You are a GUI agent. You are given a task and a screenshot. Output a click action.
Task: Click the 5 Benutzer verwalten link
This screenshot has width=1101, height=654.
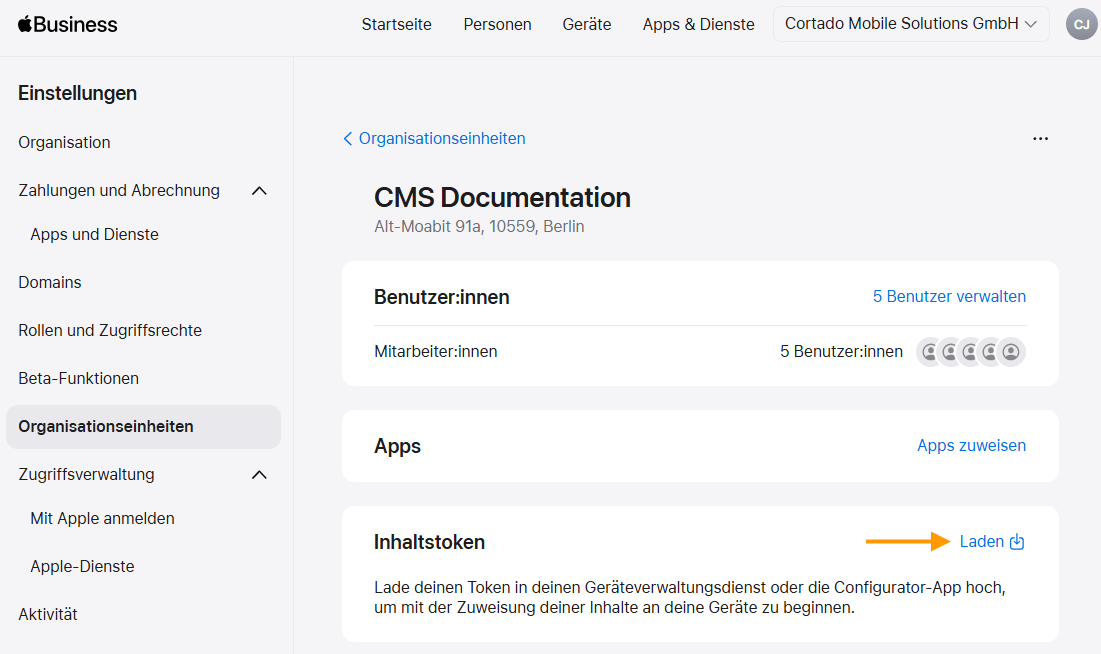coord(949,296)
